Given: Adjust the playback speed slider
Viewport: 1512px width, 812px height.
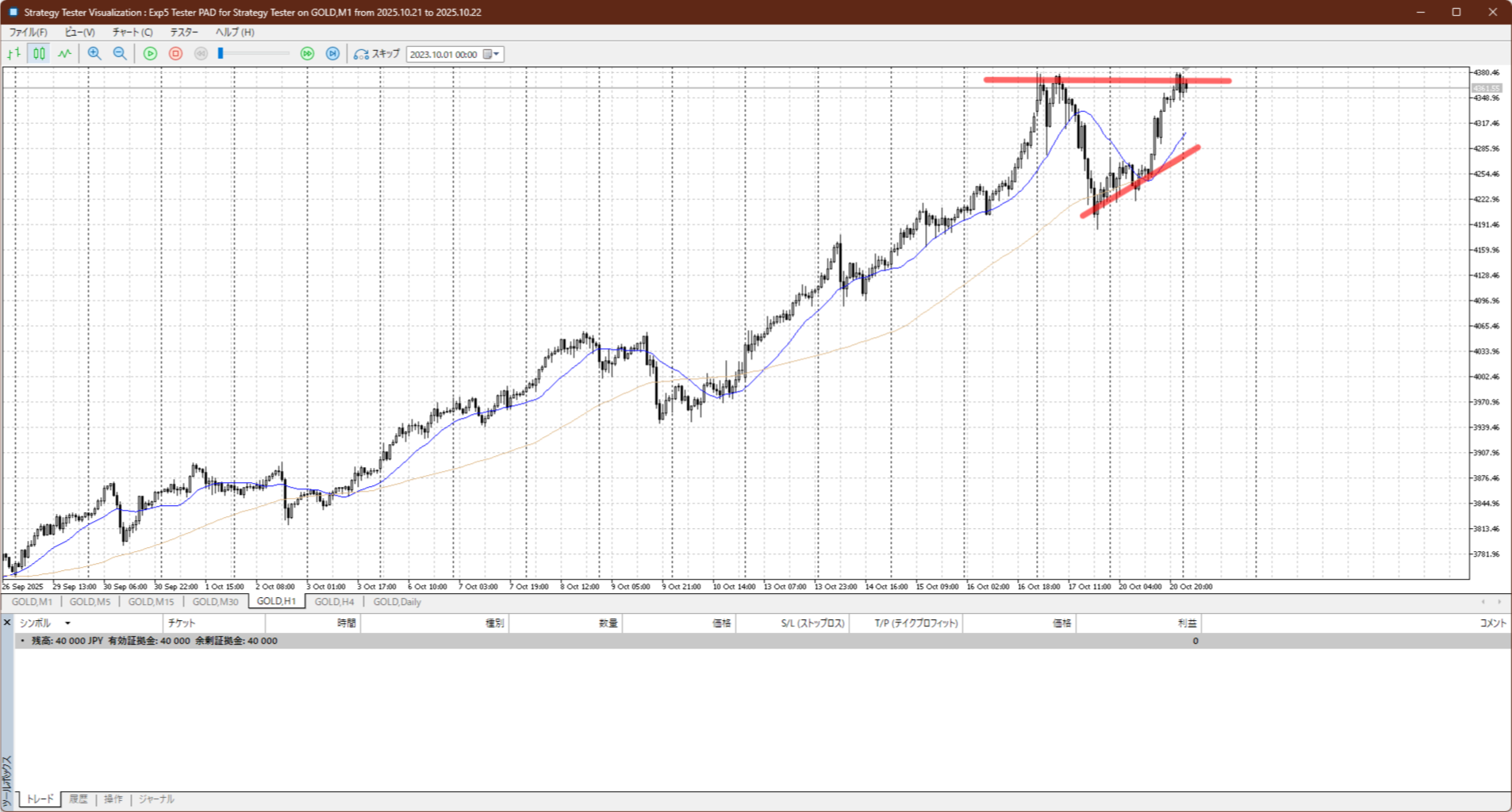Looking at the screenshot, I should 221,54.
